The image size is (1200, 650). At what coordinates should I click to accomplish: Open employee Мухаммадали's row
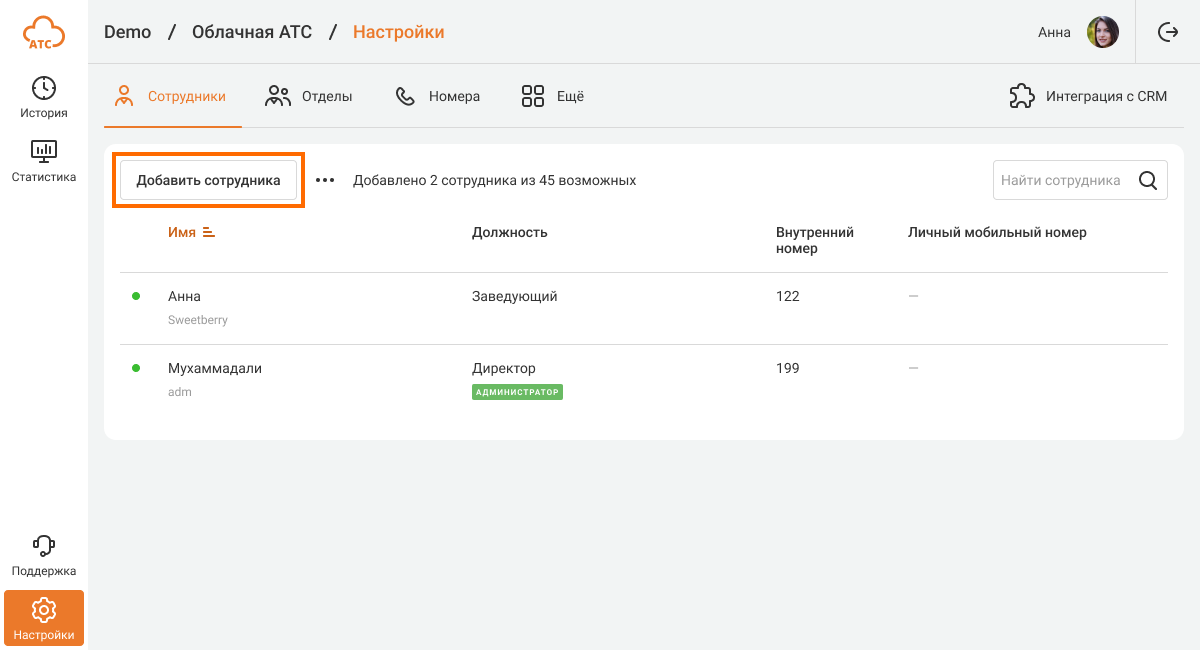[214, 369]
